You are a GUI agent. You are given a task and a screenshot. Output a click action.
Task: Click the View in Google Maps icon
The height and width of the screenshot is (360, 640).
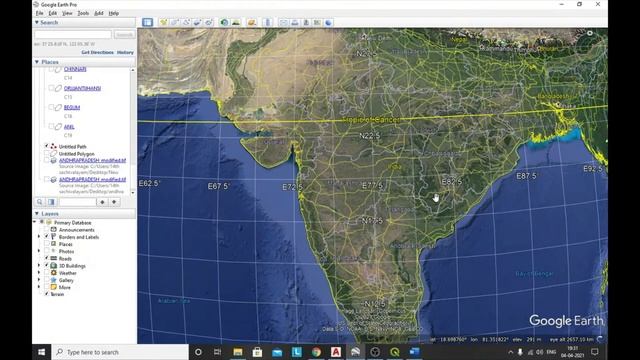[317, 22]
